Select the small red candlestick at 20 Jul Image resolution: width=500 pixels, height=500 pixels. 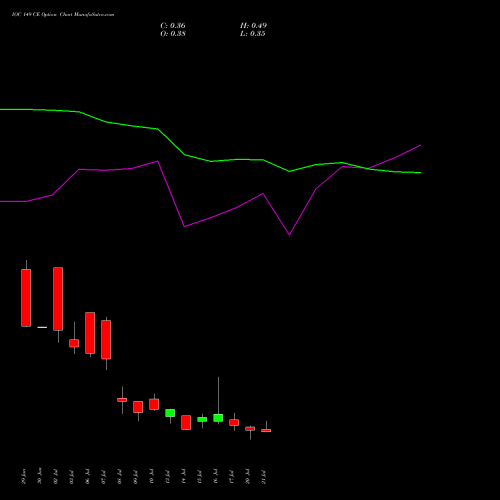tap(250, 429)
